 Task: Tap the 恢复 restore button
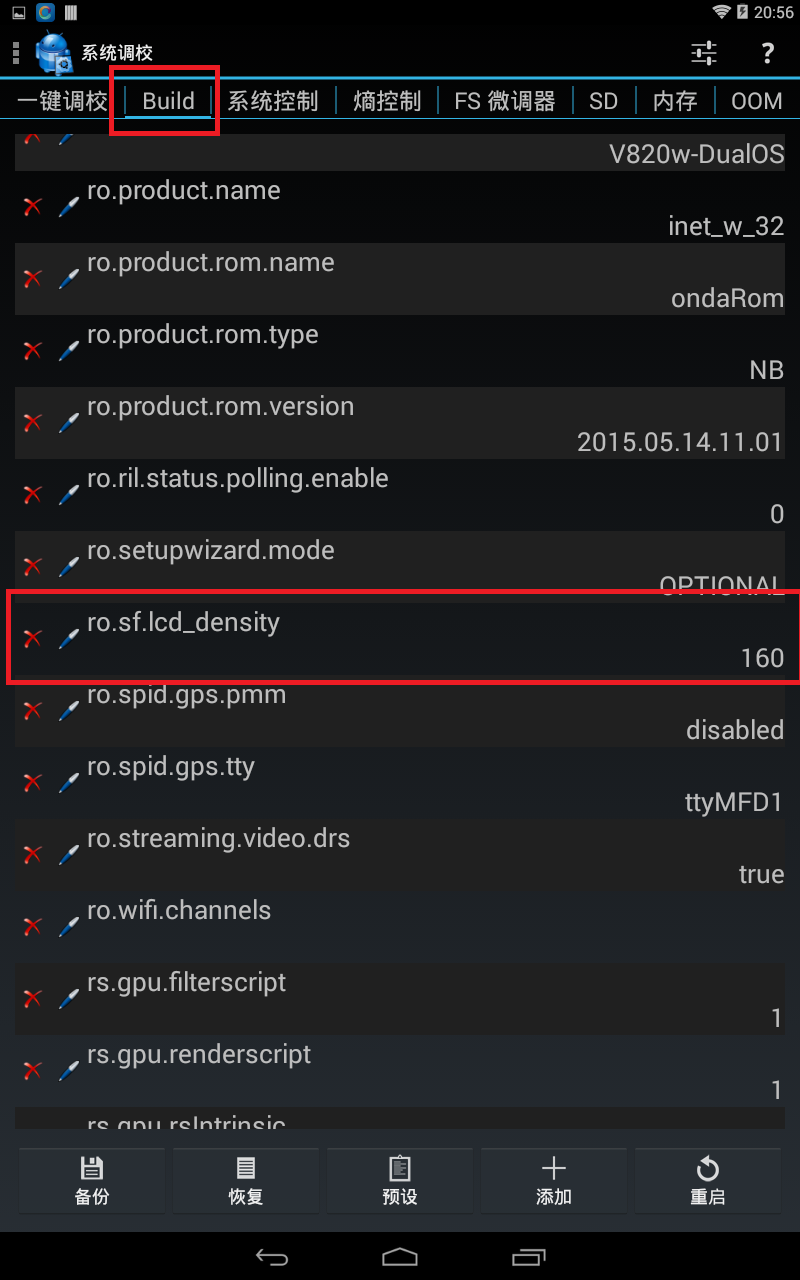click(246, 1182)
